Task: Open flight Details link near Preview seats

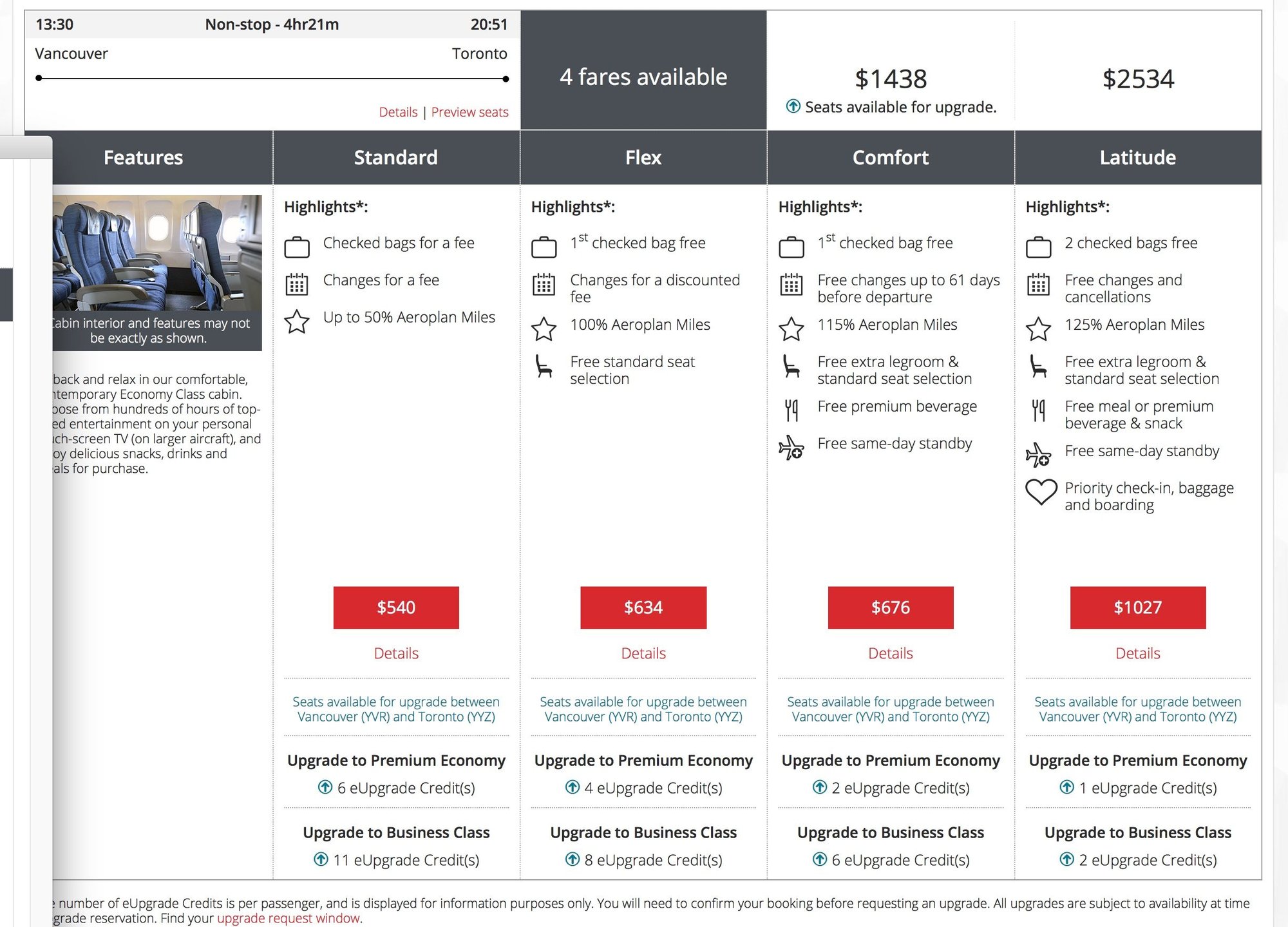Action: pos(398,112)
